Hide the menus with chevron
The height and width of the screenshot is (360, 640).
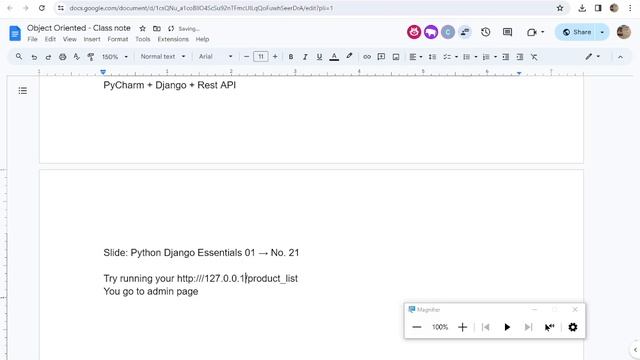[x=620, y=57]
